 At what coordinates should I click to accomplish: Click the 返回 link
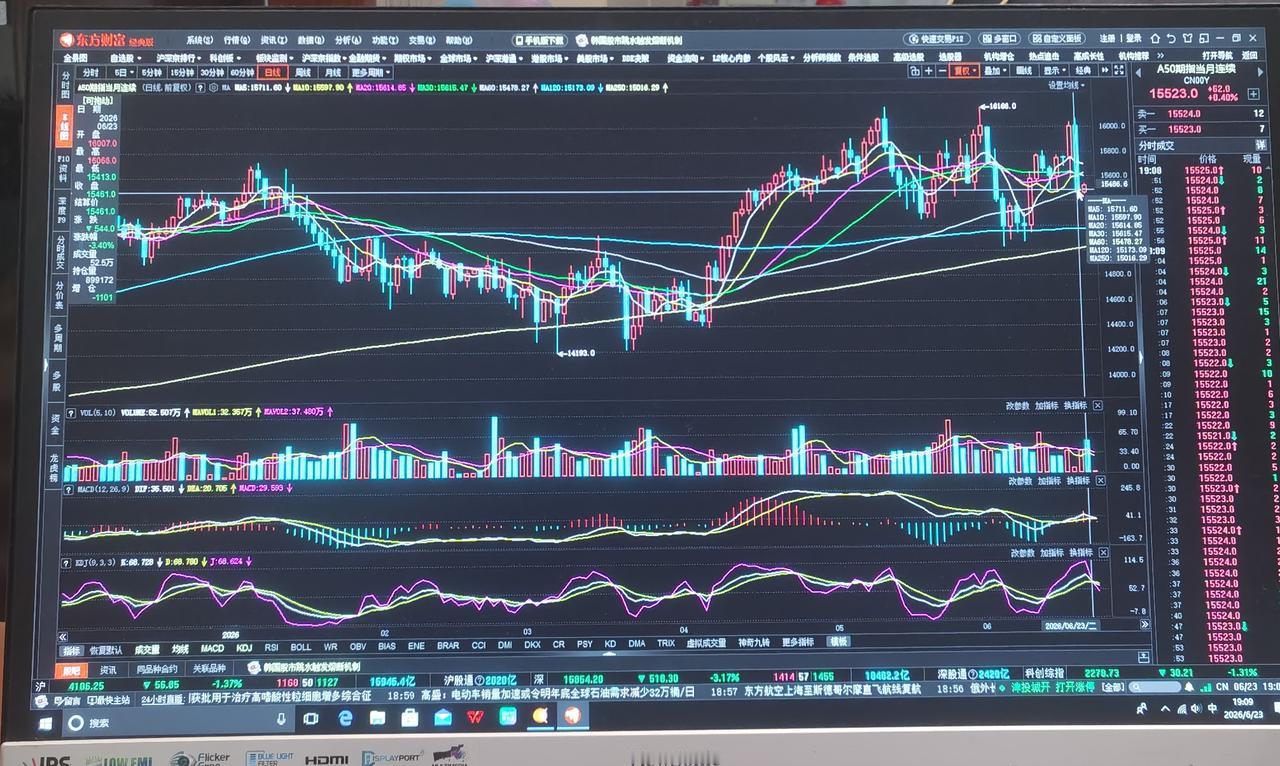click(1251, 56)
